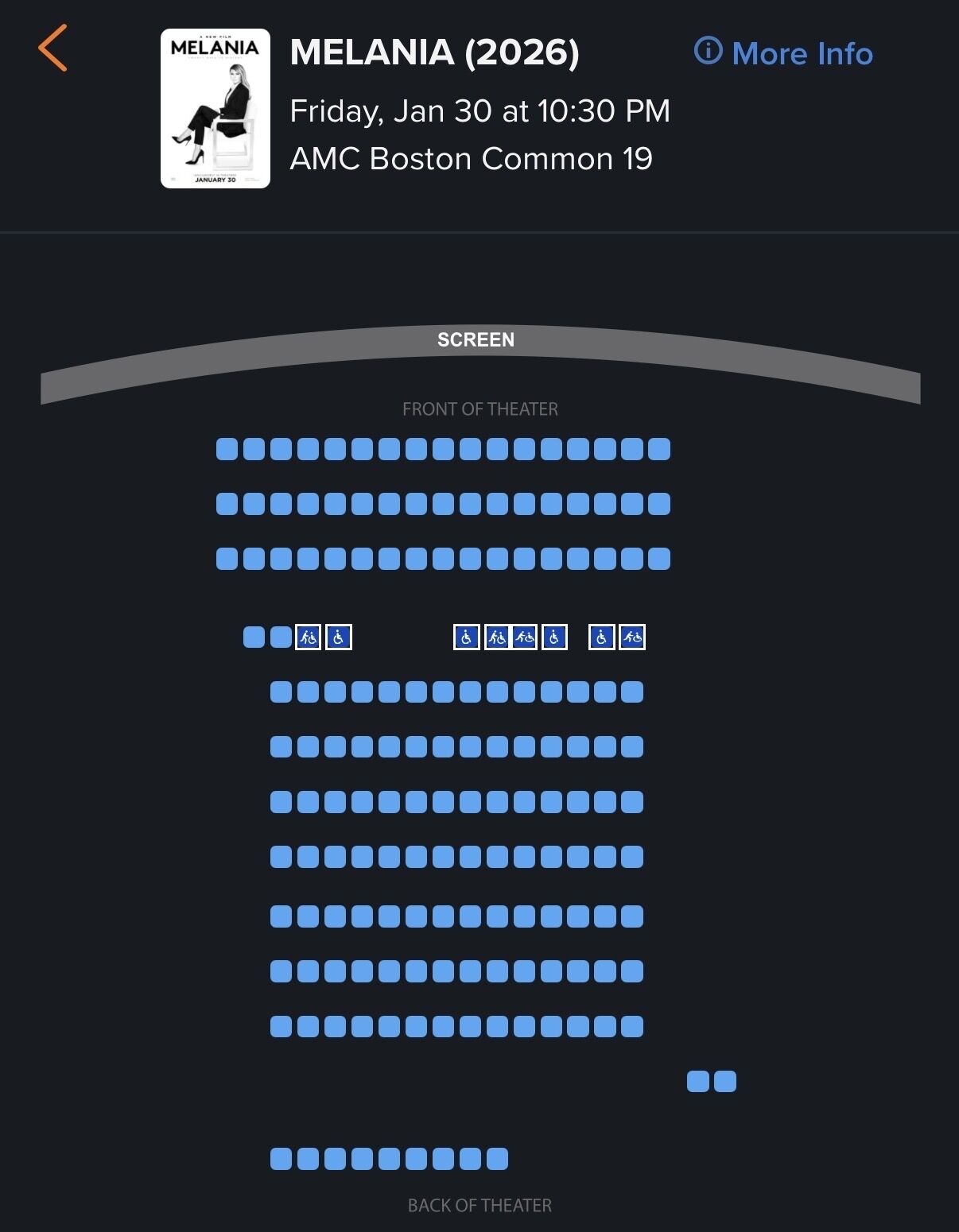The width and height of the screenshot is (959, 1232).
Task: Select the rightmost companion seat icon
Action: [632, 637]
